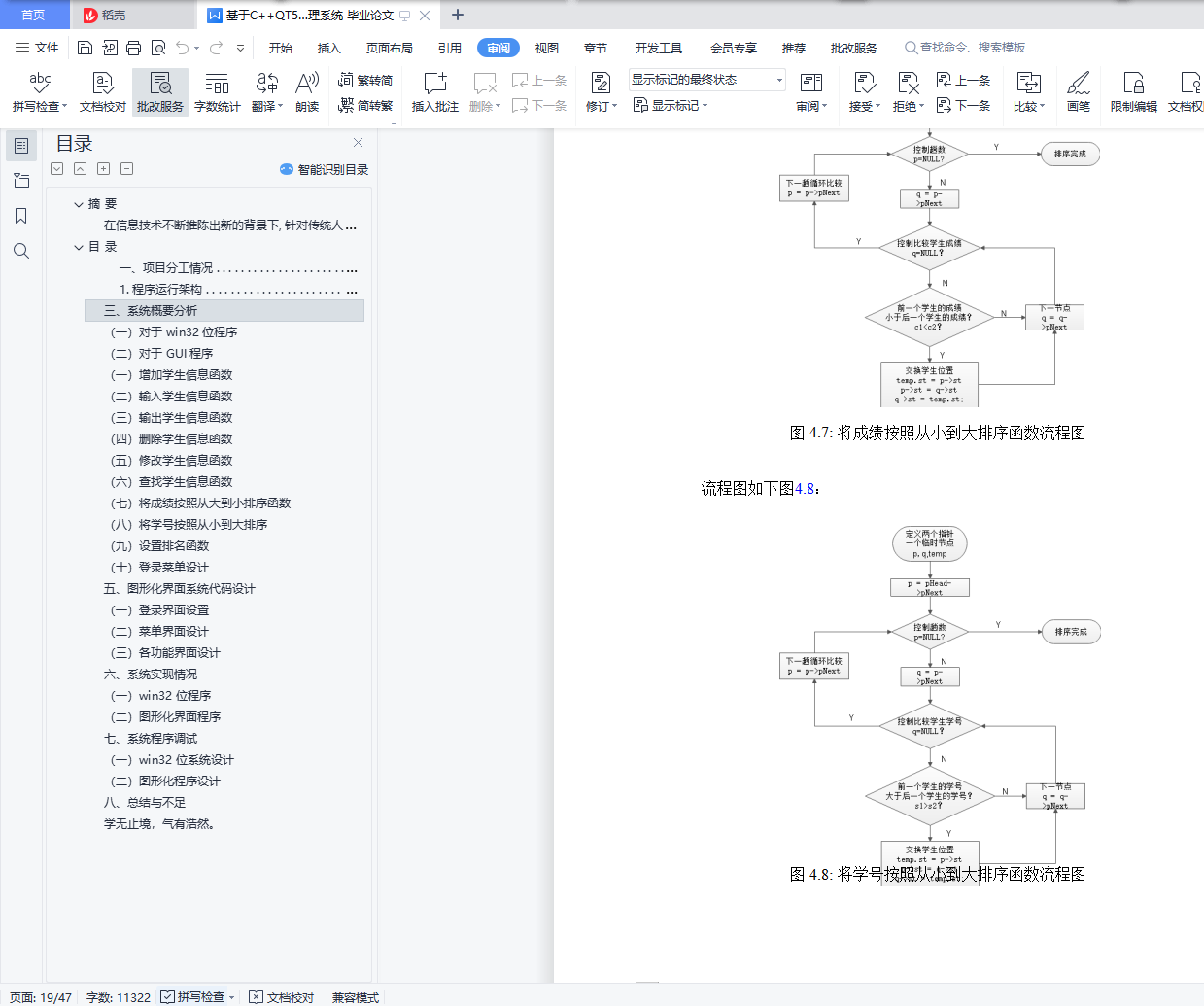Click the collapse-up outline icon under 目录 title

81,169
